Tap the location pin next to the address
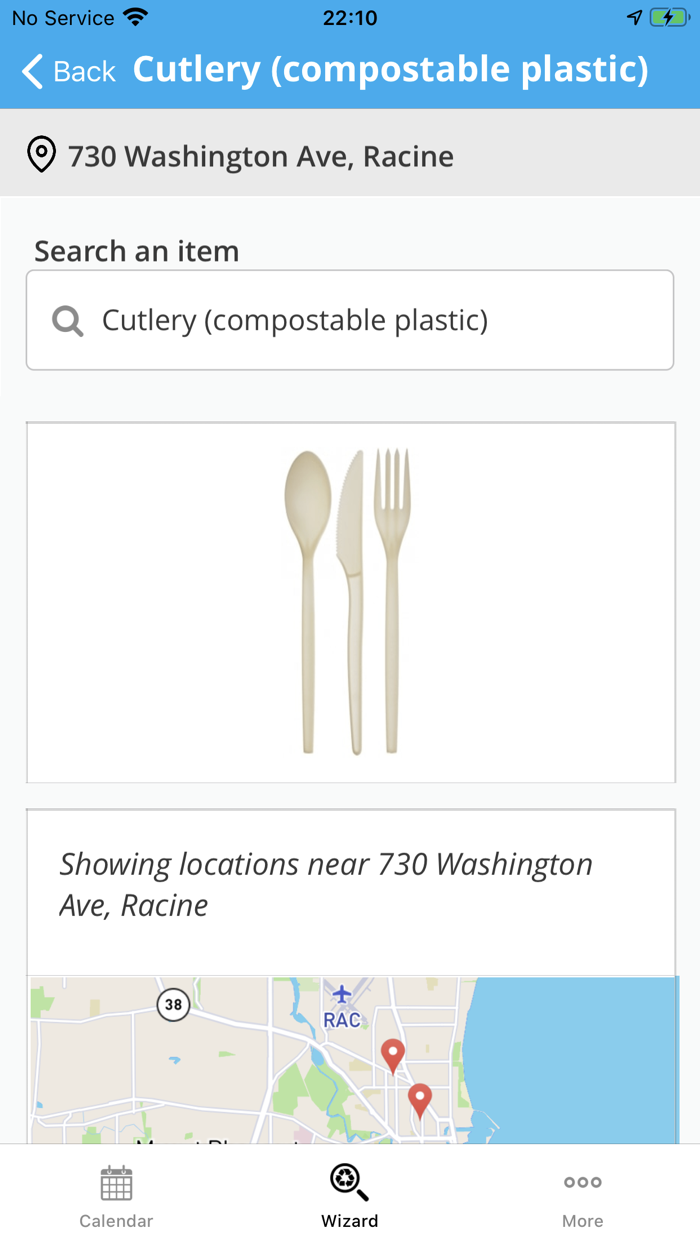 point(41,153)
